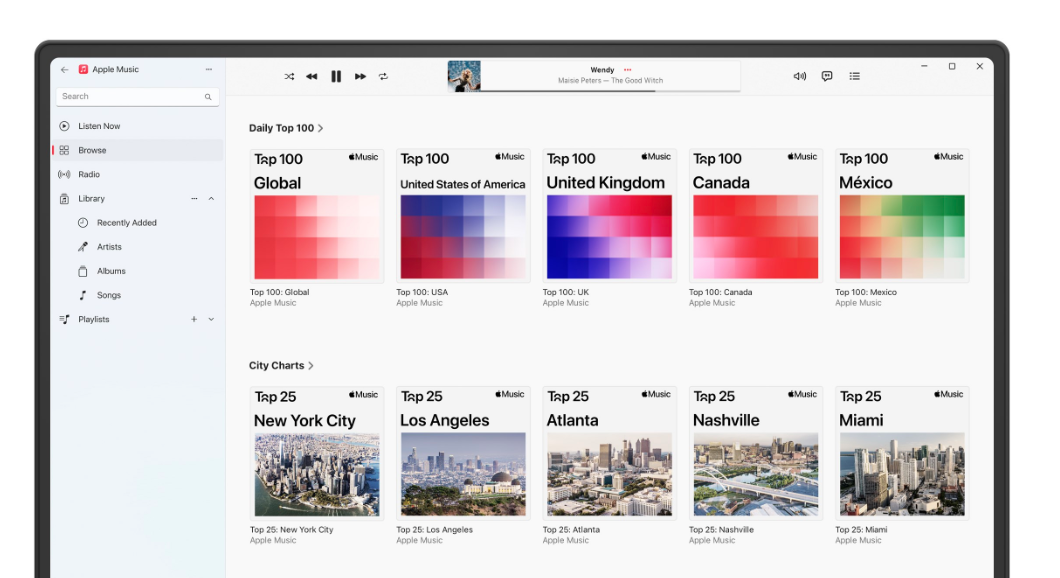Click the 'Top 25: Miami' caption
1060x578 pixels.
coord(861,529)
